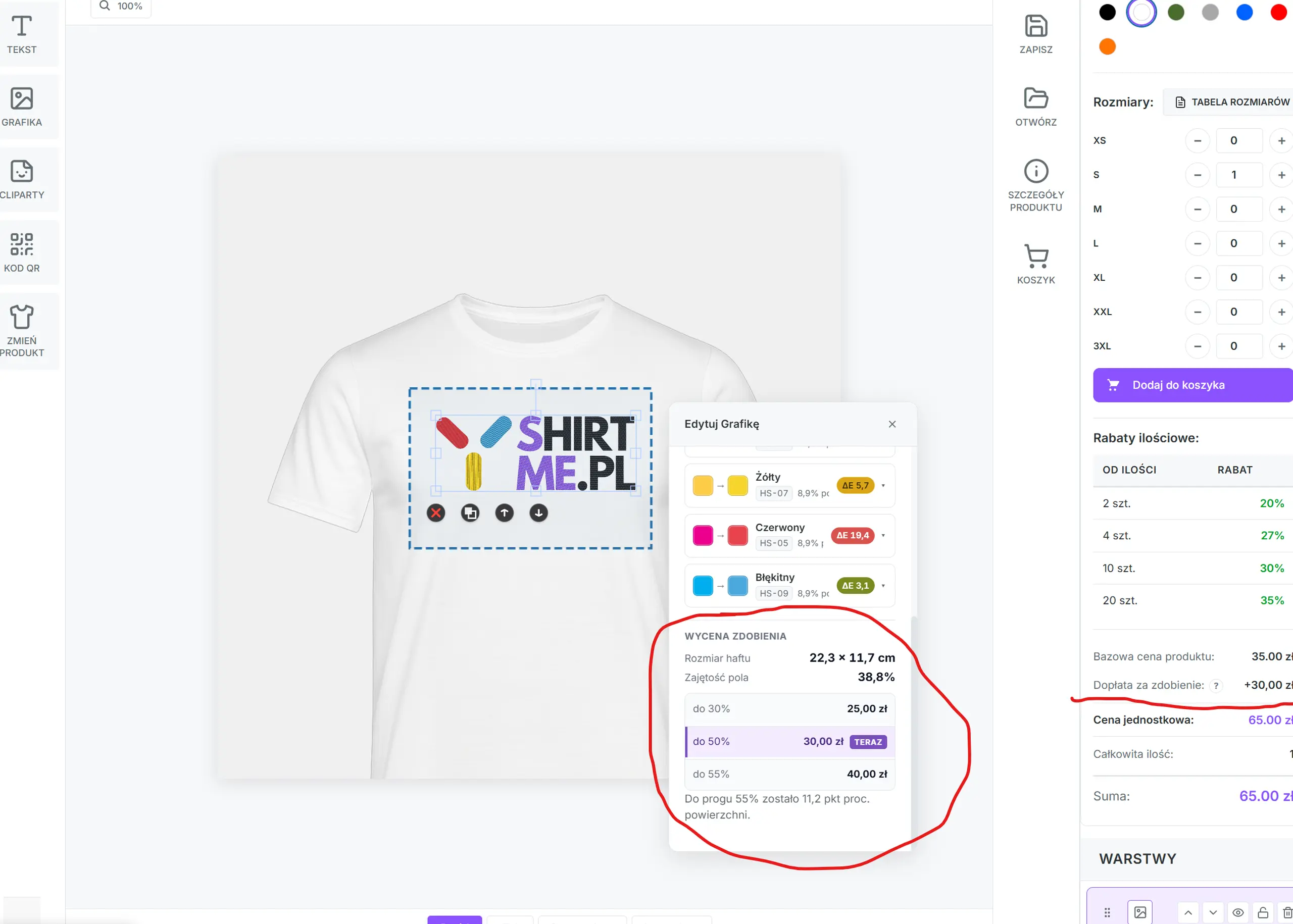1293x924 pixels.
Task: Click the '2 szt.' discount row
Action: (1193, 503)
